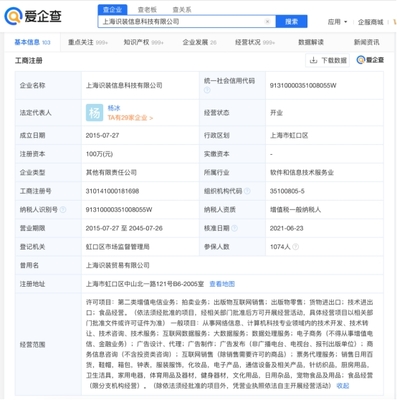
Task: Click the 爱企查 watermark logo beside download
Action: [370, 60]
